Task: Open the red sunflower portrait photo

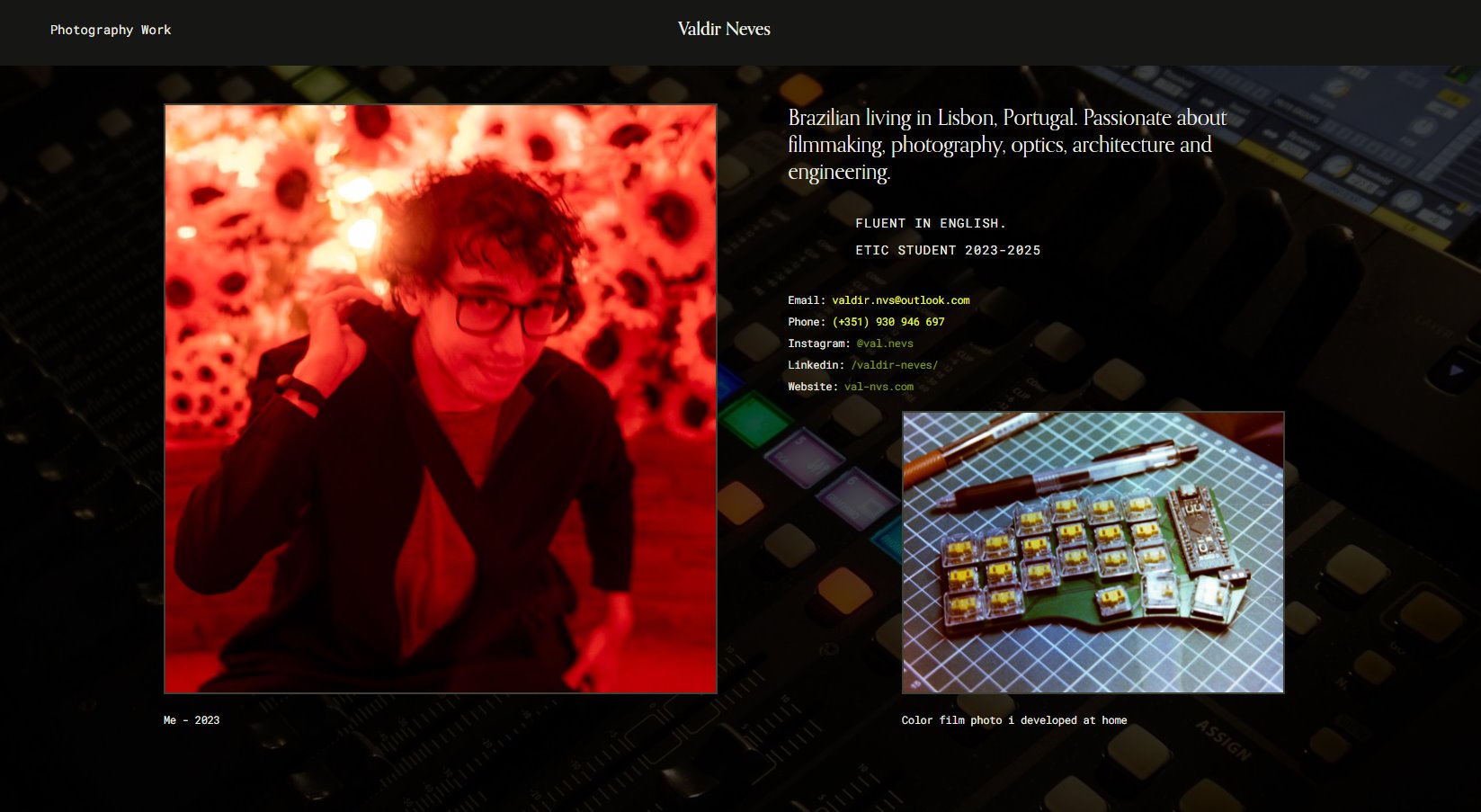Action: click(440, 398)
